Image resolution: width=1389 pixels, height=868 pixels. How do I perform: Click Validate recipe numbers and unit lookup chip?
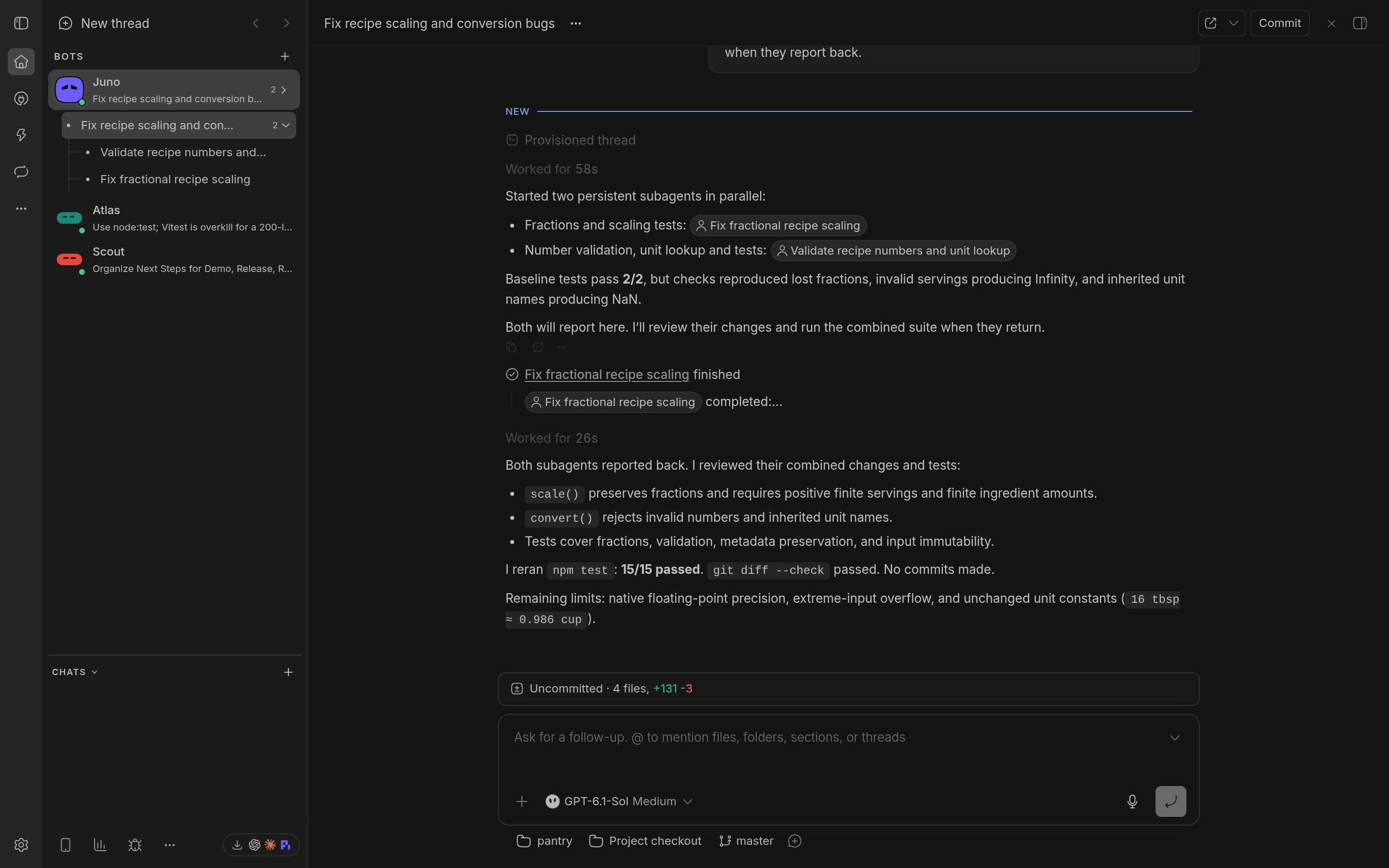click(893, 250)
